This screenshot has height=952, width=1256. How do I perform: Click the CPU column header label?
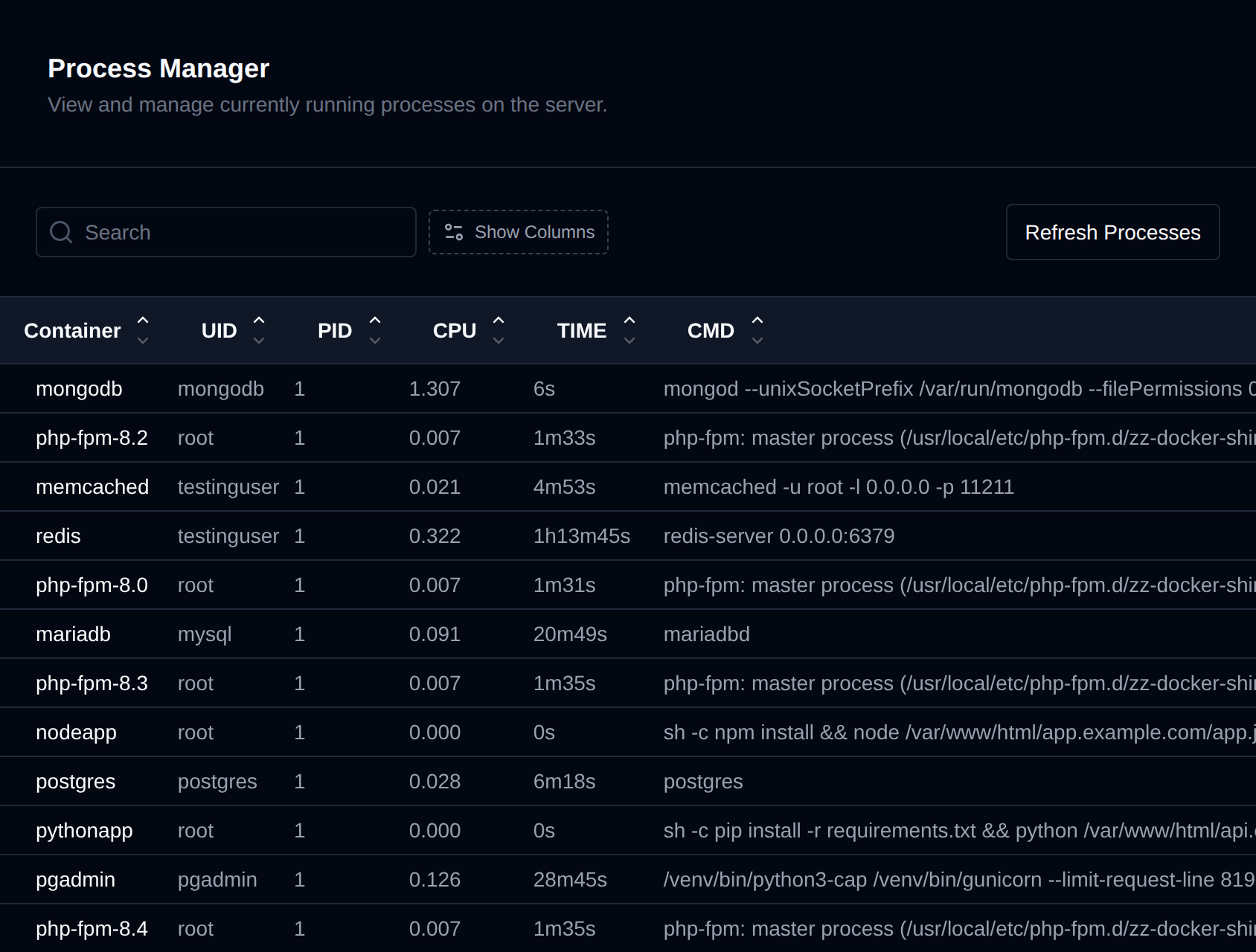[x=455, y=330]
